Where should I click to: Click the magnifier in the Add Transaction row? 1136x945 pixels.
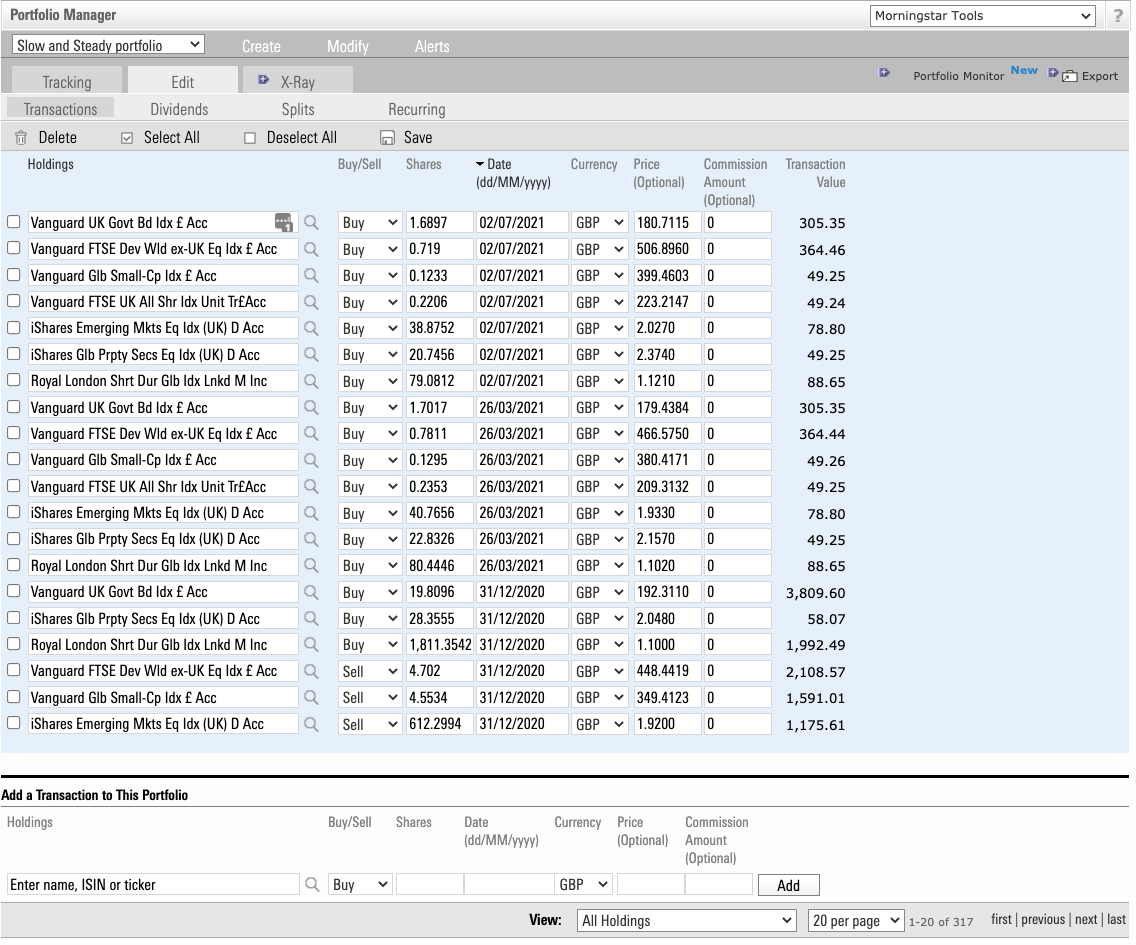point(311,884)
